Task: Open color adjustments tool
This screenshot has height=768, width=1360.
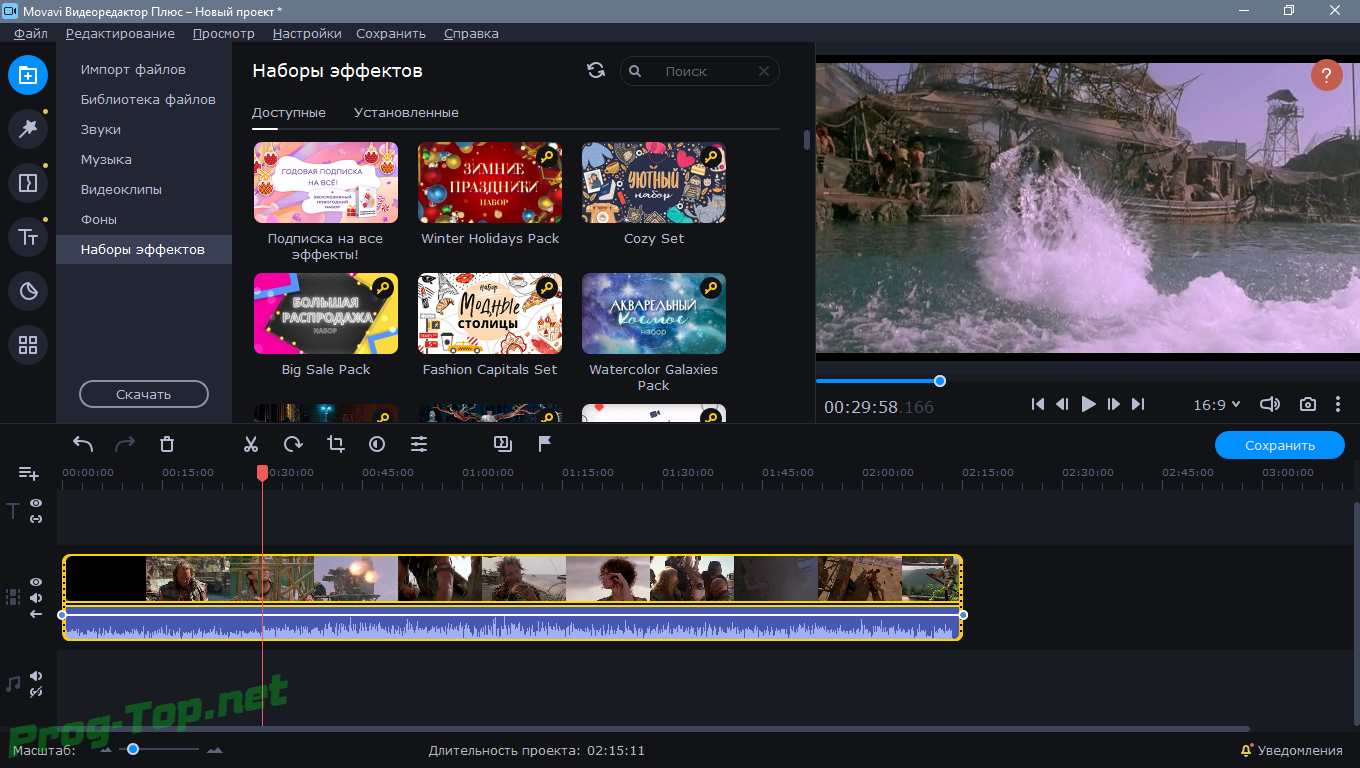Action: point(377,444)
